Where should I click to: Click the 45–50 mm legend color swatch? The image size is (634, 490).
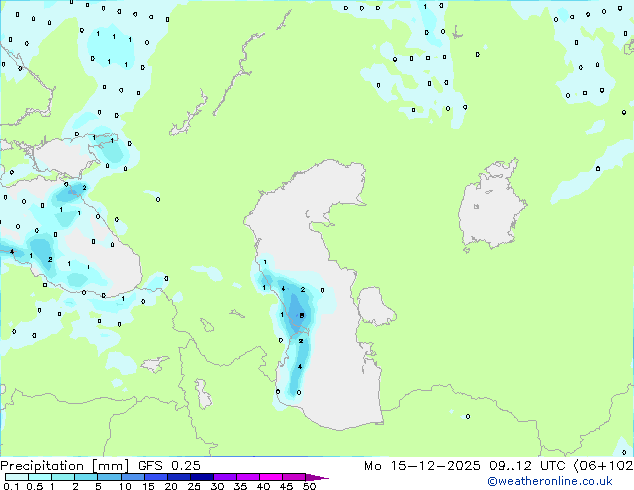pyautogui.click(x=294, y=477)
